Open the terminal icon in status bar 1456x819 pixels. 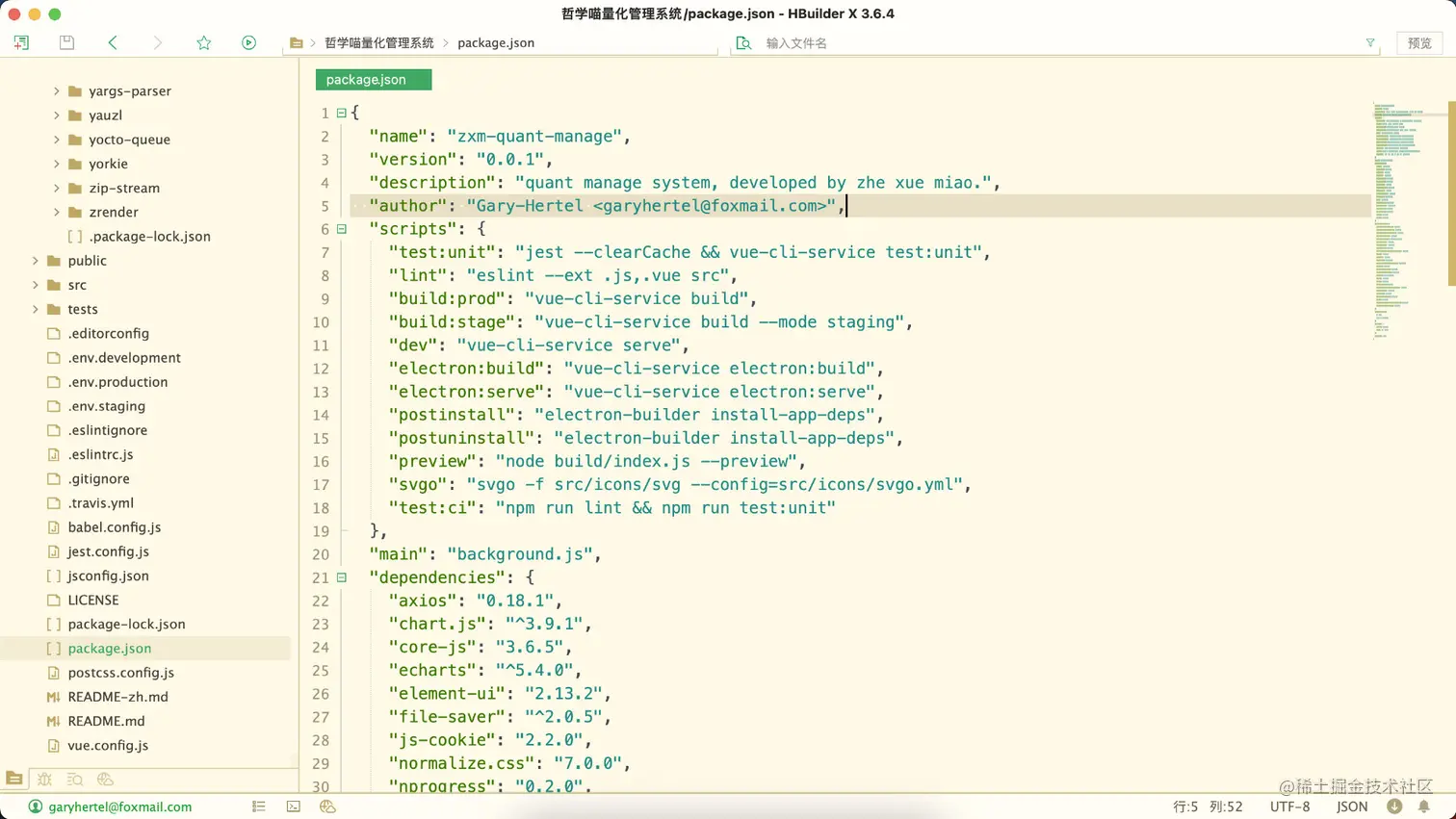tap(294, 806)
